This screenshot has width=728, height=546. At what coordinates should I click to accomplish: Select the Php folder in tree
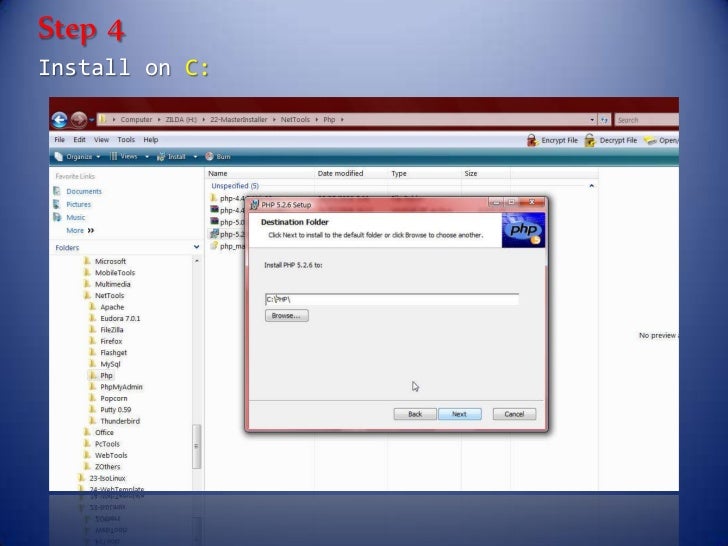(x=106, y=376)
